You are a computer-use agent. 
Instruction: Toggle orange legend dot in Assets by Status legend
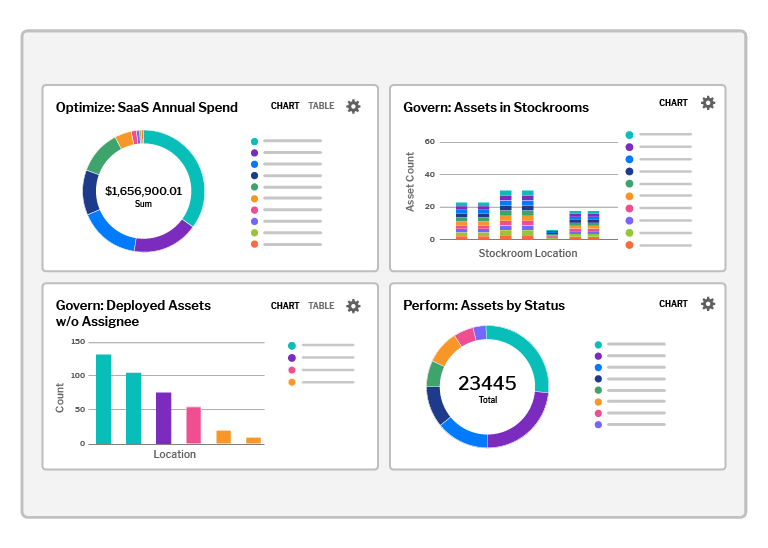click(598, 402)
